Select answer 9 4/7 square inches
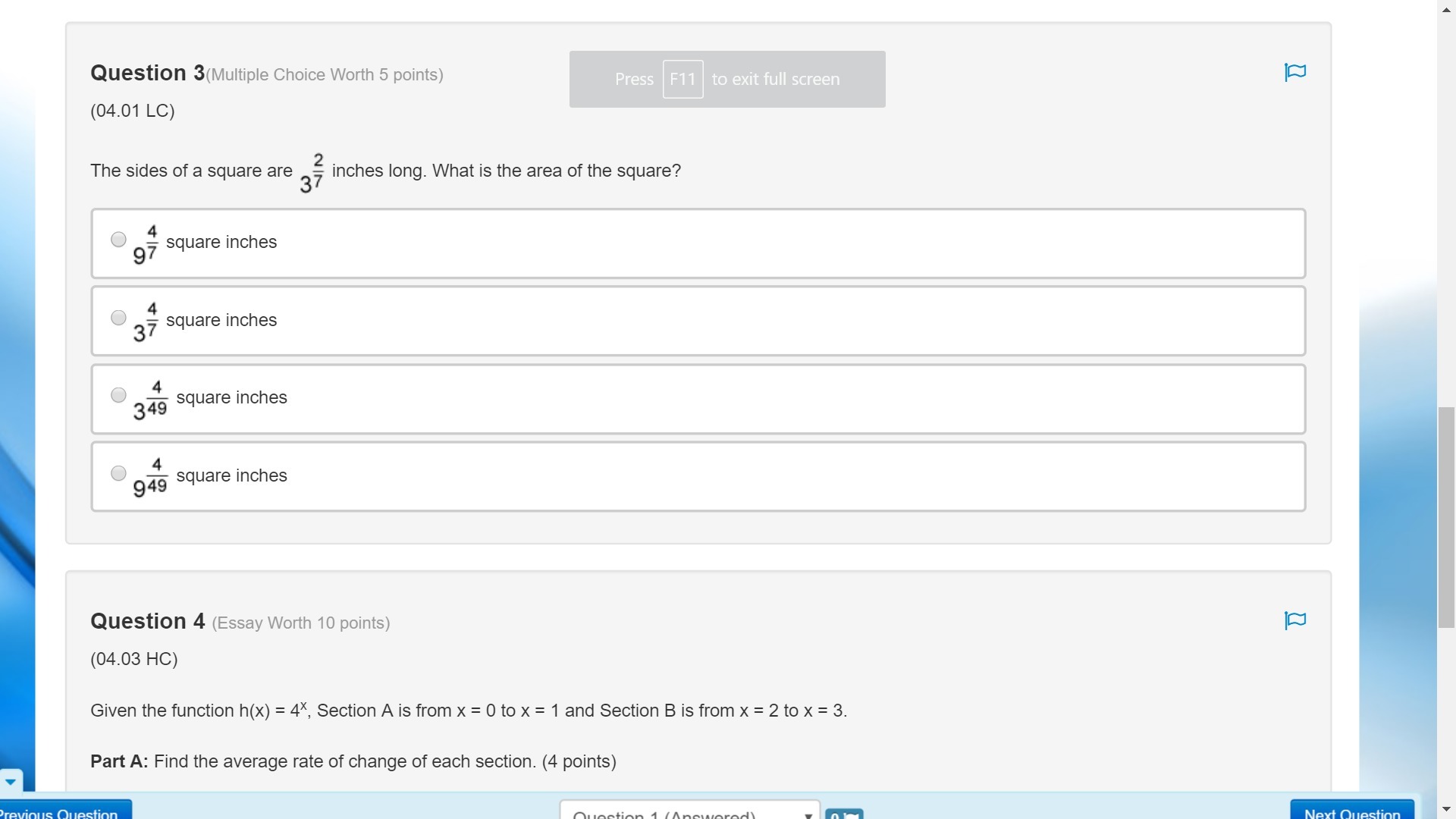This screenshot has width=1456, height=819. click(118, 240)
